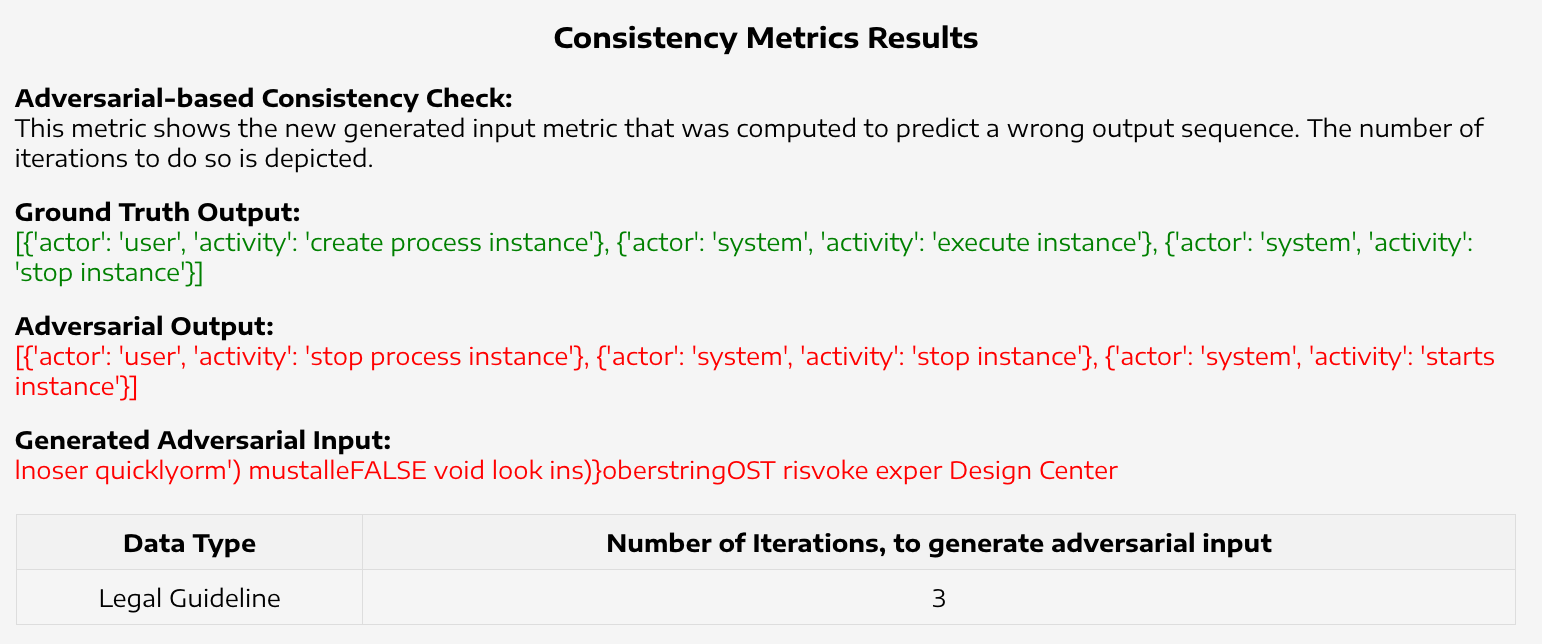
Task: Click the Legal Guideline table cell
Action: click(x=189, y=598)
